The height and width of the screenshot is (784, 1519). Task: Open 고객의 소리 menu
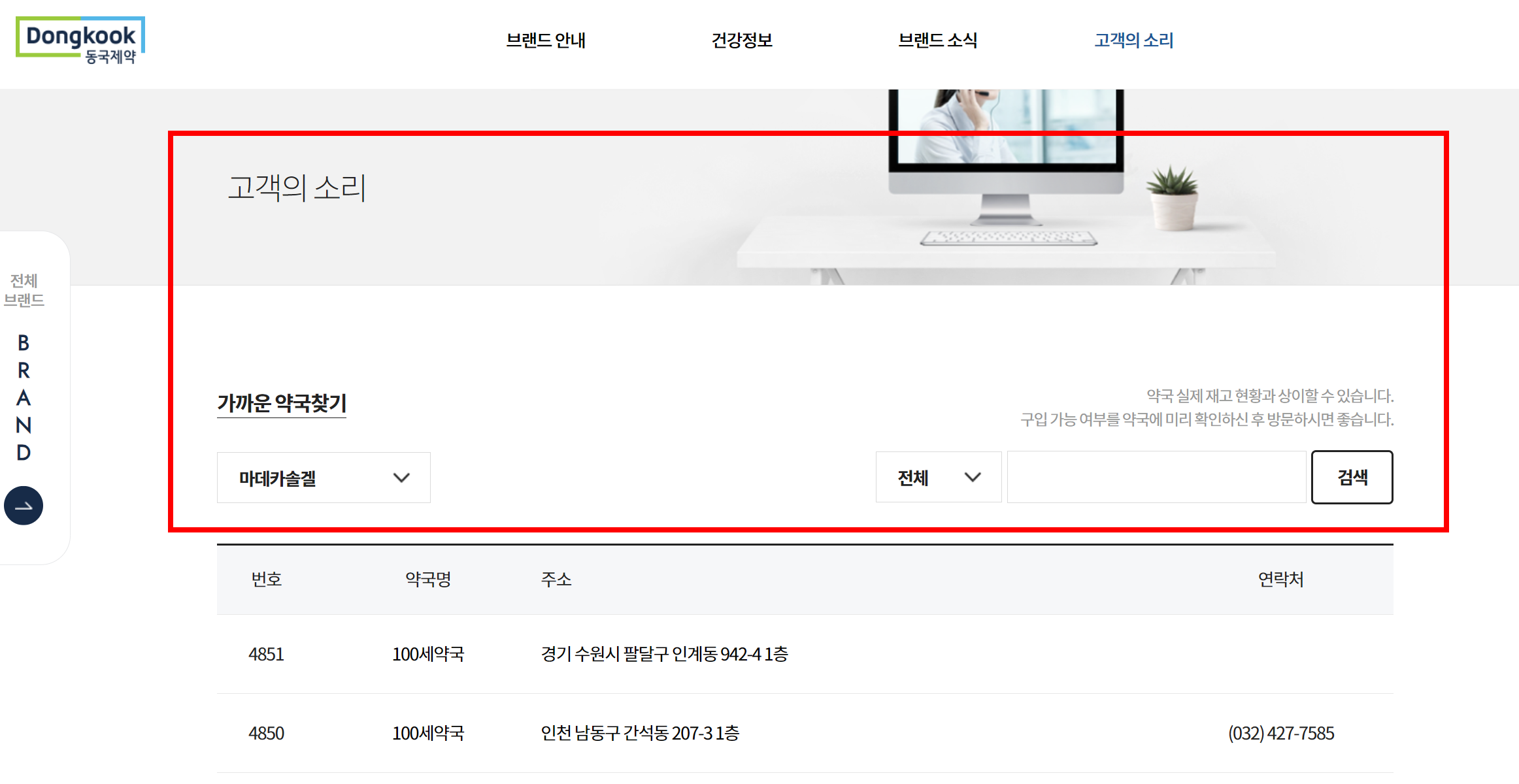click(1134, 41)
